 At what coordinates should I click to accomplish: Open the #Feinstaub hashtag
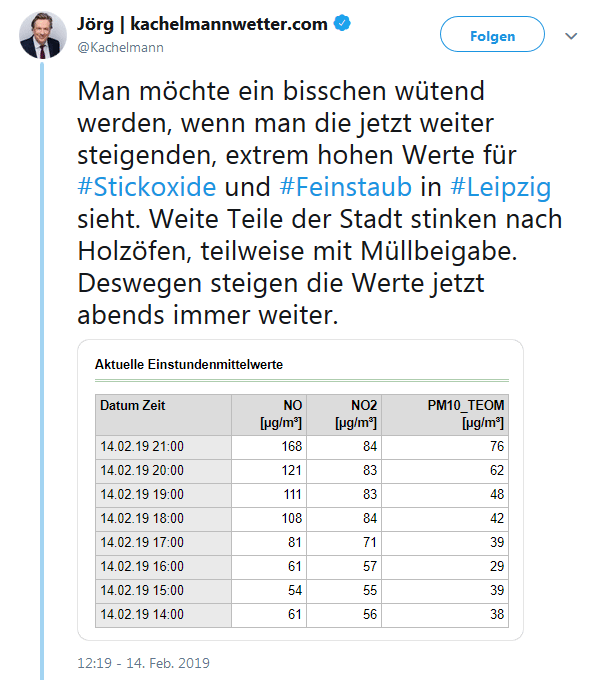coord(346,186)
